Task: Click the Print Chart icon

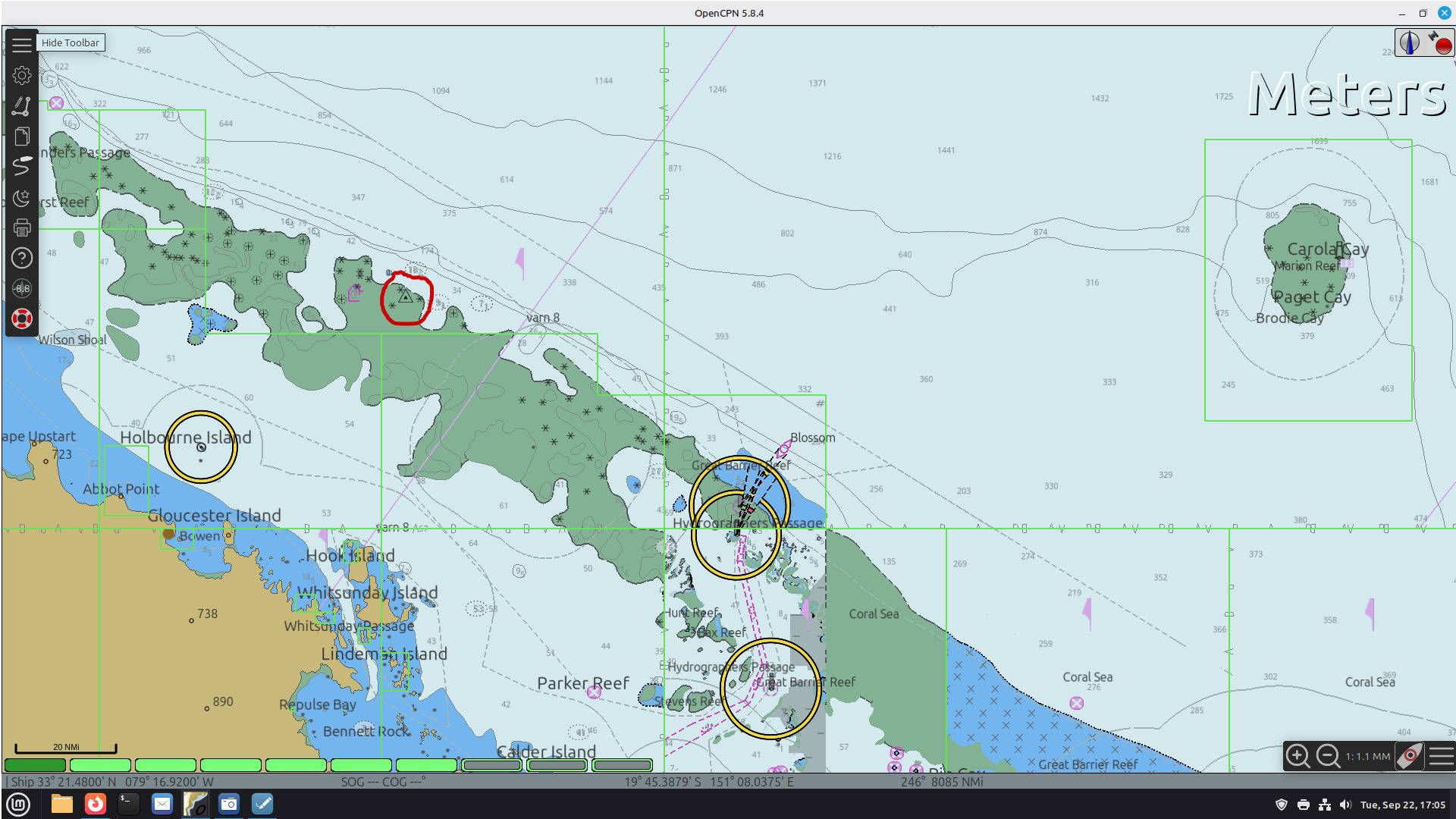Action: coord(21,228)
